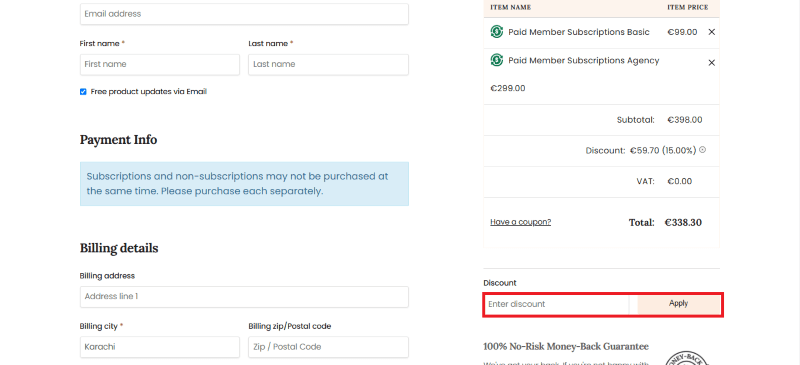Click the Address line 1 field
This screenshot has width=800, height=365.
(x=244, y=297)
